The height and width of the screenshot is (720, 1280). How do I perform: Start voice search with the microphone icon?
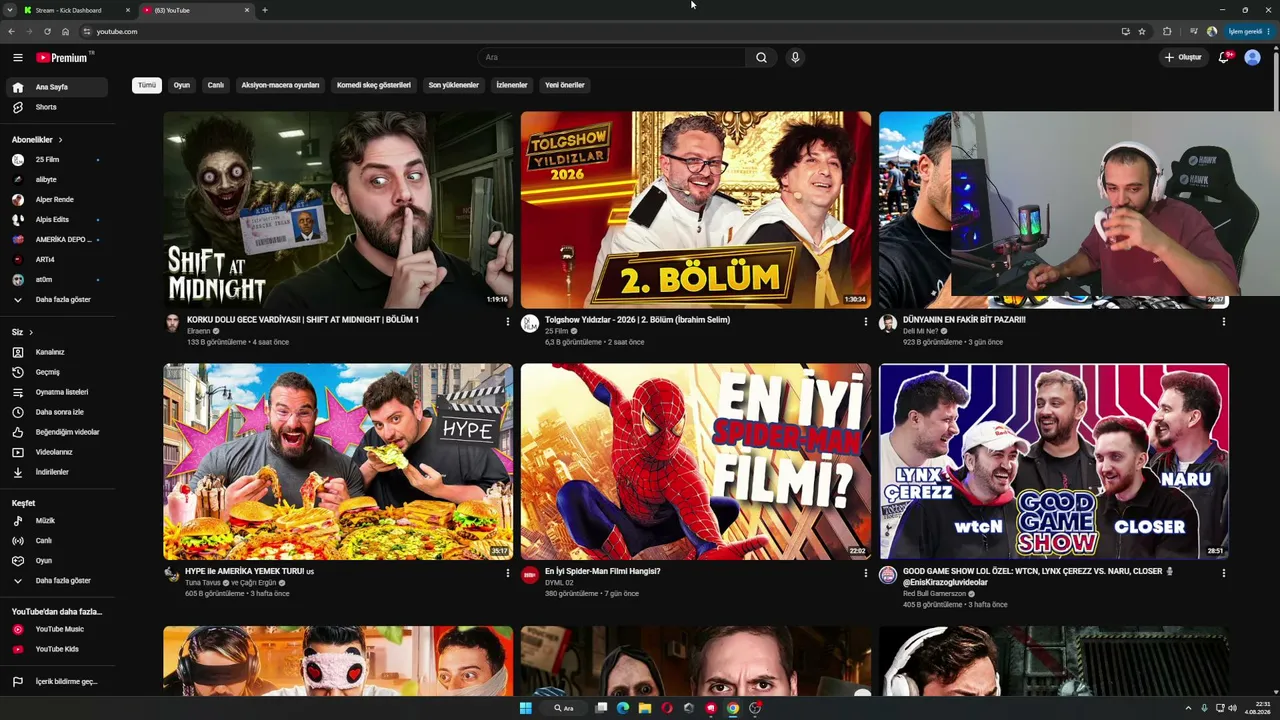(795, 58)
